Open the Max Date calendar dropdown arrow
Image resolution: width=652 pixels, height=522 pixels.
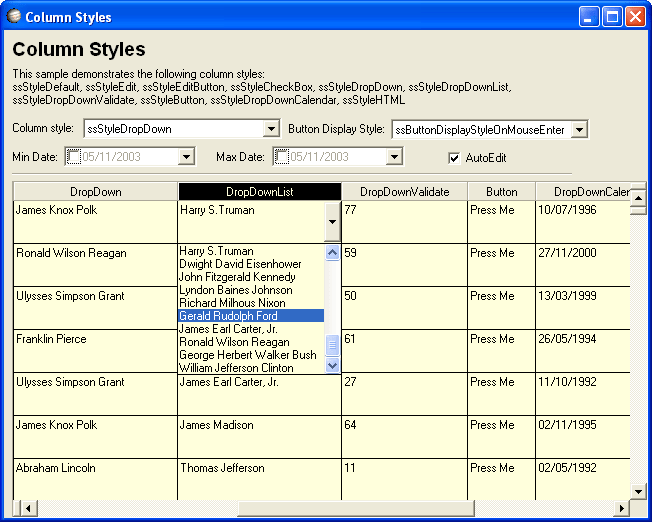coord(394,157)
